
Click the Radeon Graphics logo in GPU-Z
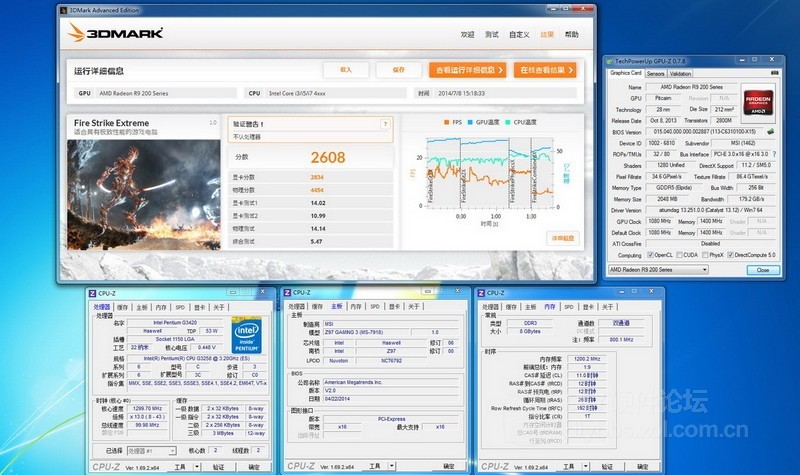(x=758, y=102)
